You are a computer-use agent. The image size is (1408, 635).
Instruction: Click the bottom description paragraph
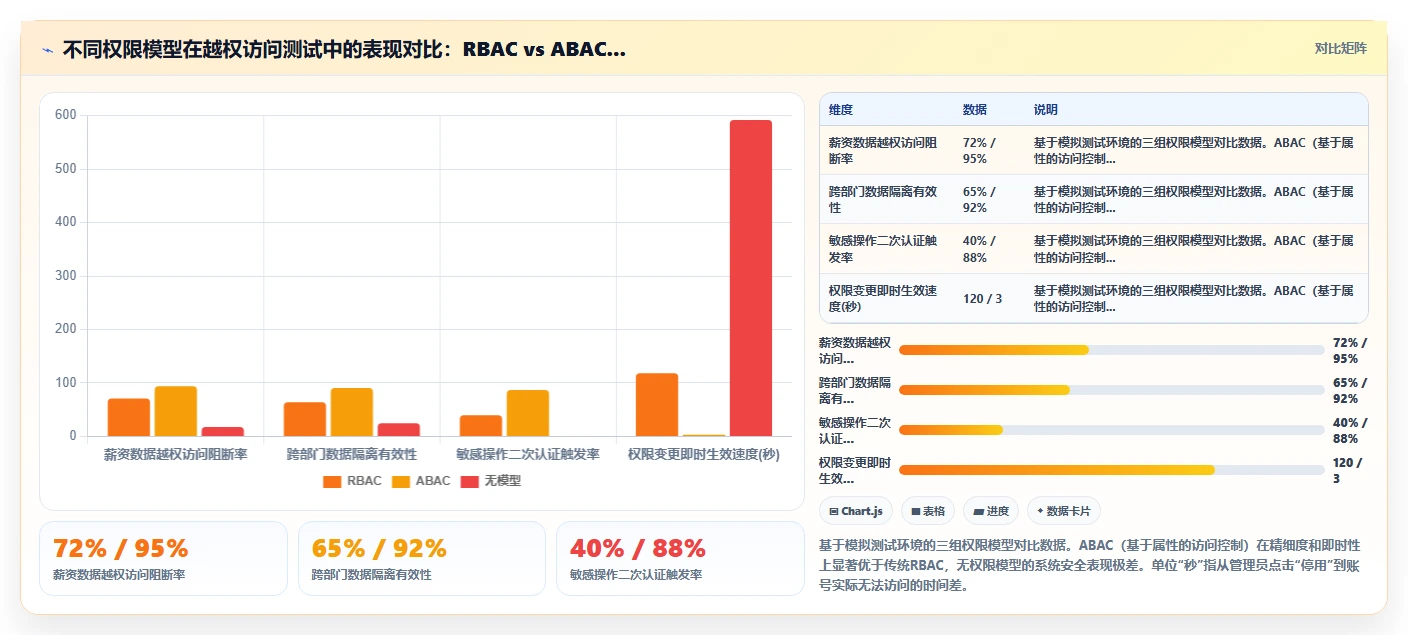(x=1093, y=565)
